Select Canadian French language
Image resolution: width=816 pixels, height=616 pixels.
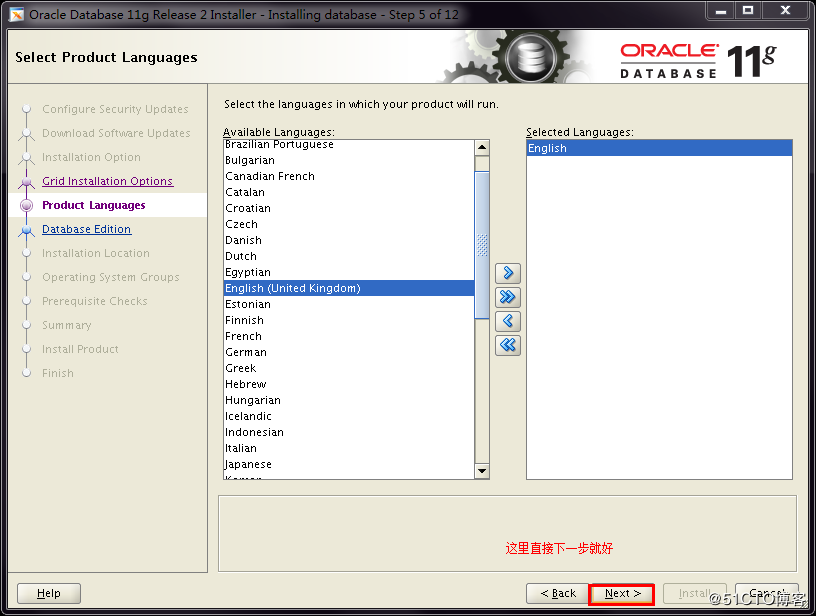click(x=349, y=176)
